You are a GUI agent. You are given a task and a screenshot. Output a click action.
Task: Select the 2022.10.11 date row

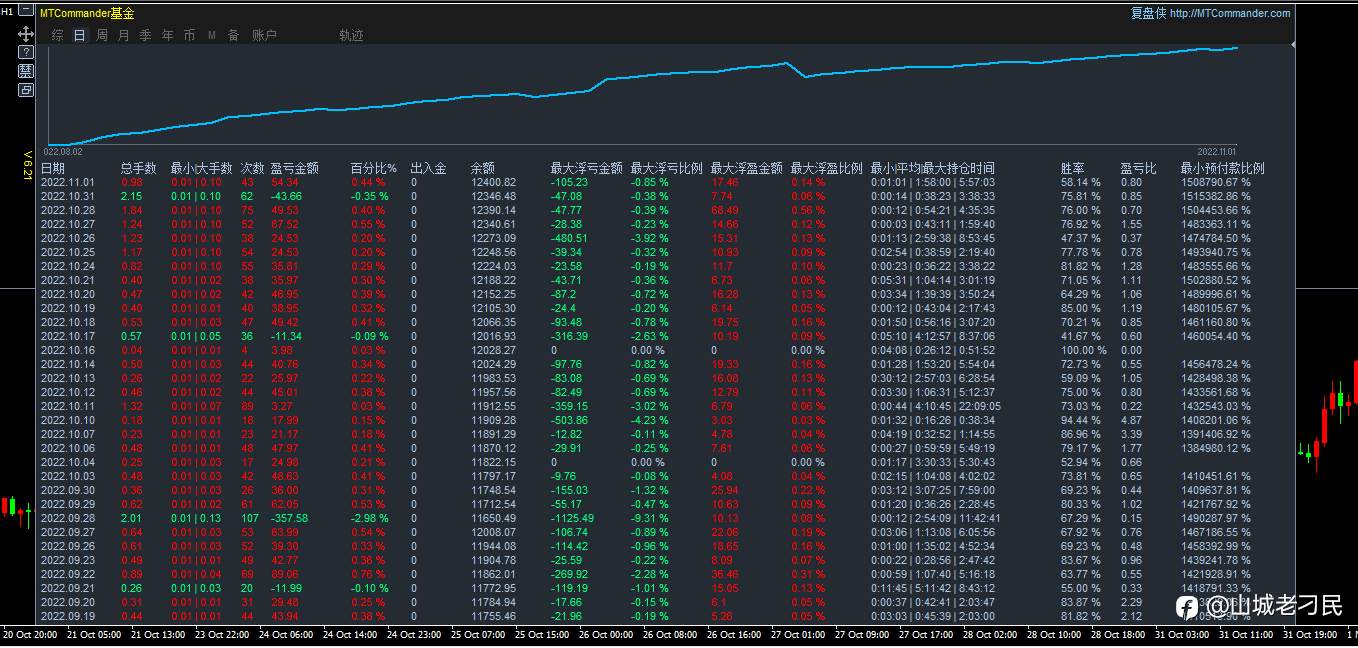click(67, 406)
